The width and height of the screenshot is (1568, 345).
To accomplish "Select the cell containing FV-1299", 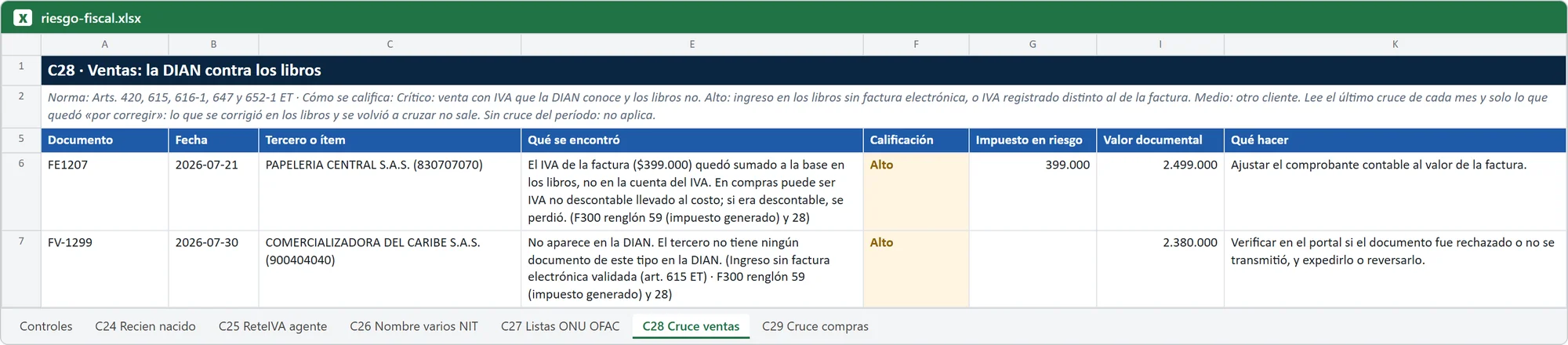I will pyautogui.click(x=105, y=268).
